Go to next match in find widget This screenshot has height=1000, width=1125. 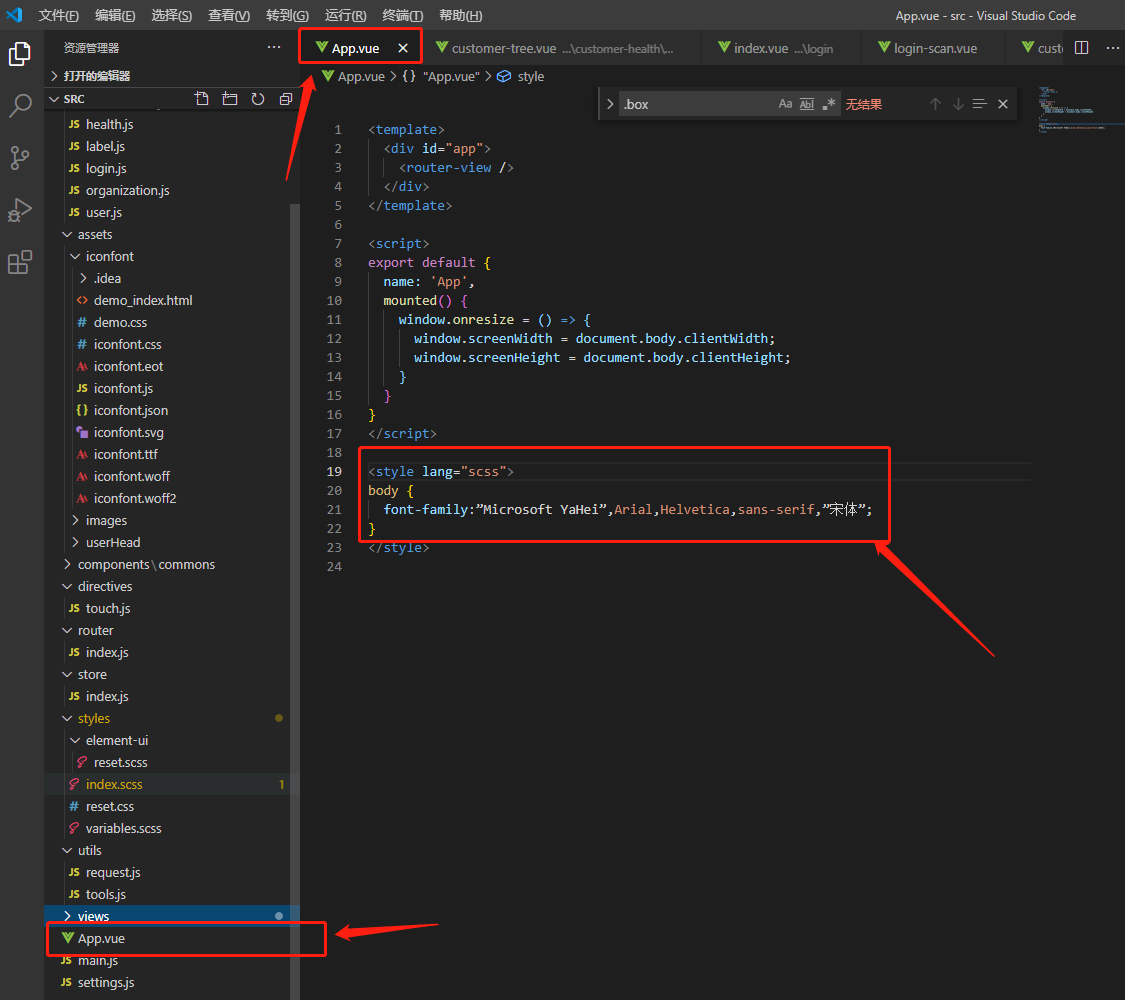[958, 104]
